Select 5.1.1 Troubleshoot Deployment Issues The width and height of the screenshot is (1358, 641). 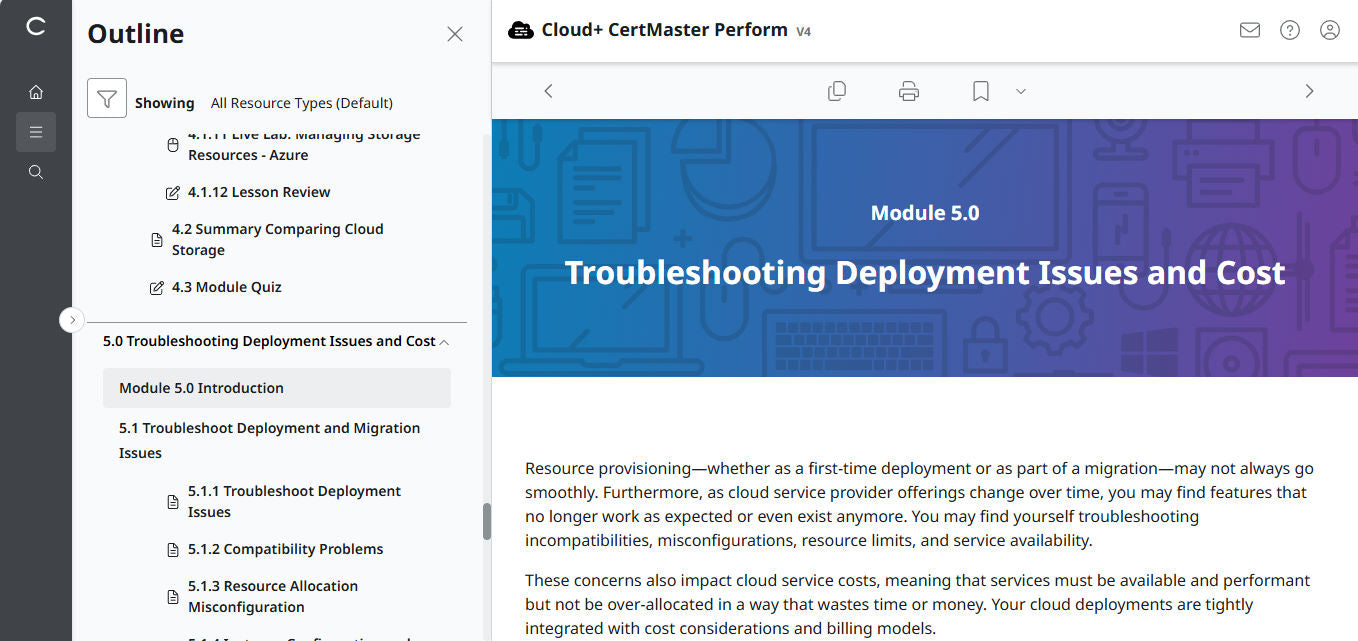[294, 501]
